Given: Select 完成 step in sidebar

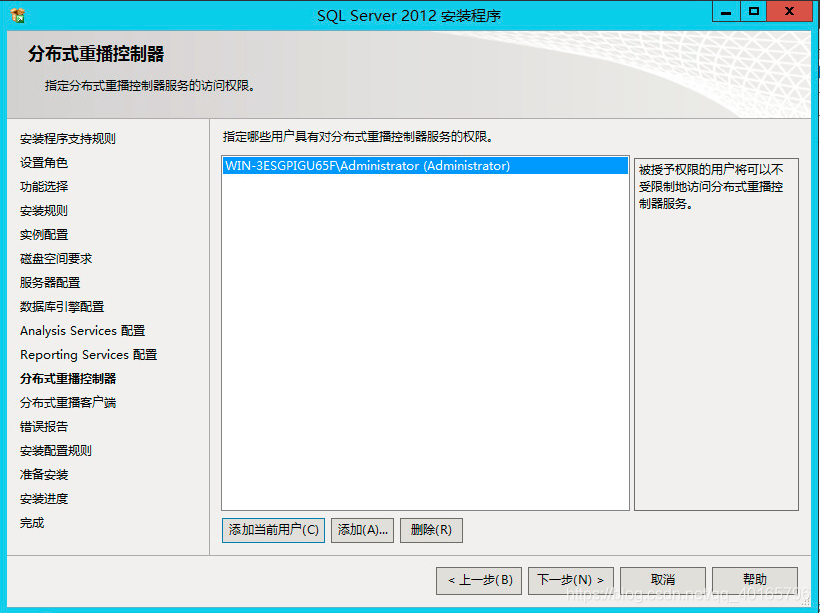Looking at the screenshot, I should pyautogui.click(x=32, y=523).
